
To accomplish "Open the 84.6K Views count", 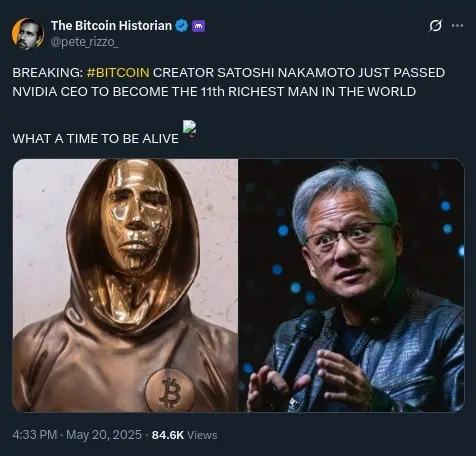I will [184, 435].
